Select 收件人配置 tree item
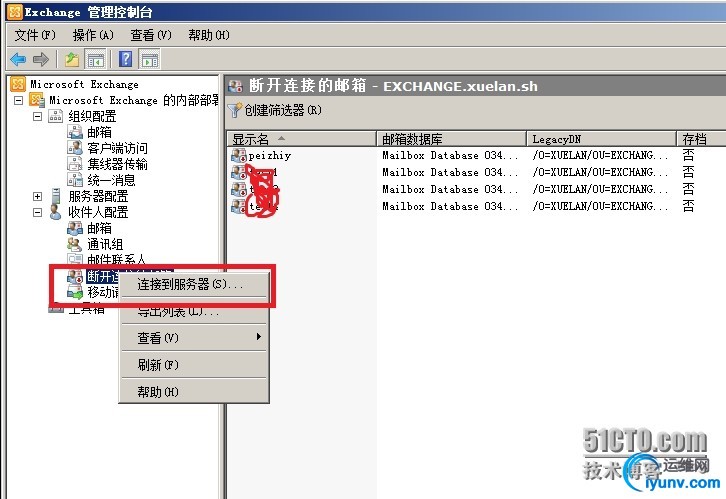Viewport: 726px width, 499px height. (x=98, y=212)
